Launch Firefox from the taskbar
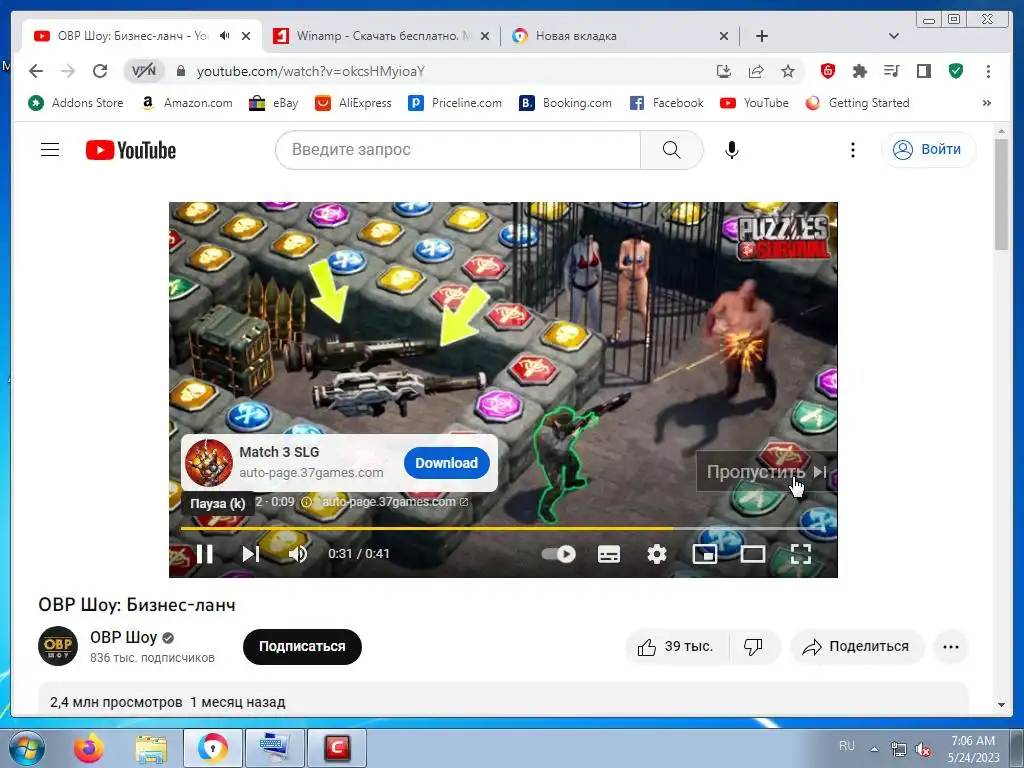Viewport: 1024px width, 768px height. pyautogui.click(x=89, y=748)
